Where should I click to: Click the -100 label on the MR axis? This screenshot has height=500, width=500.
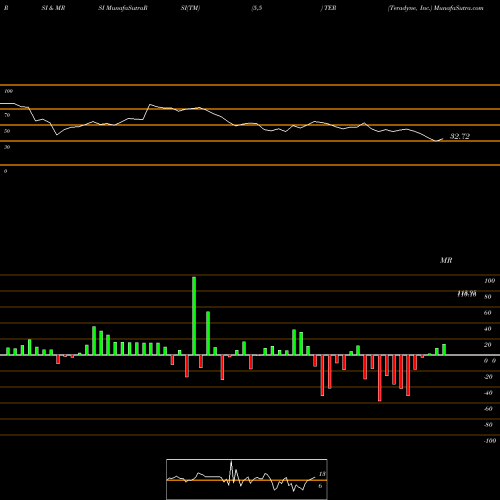pos(489,441)
